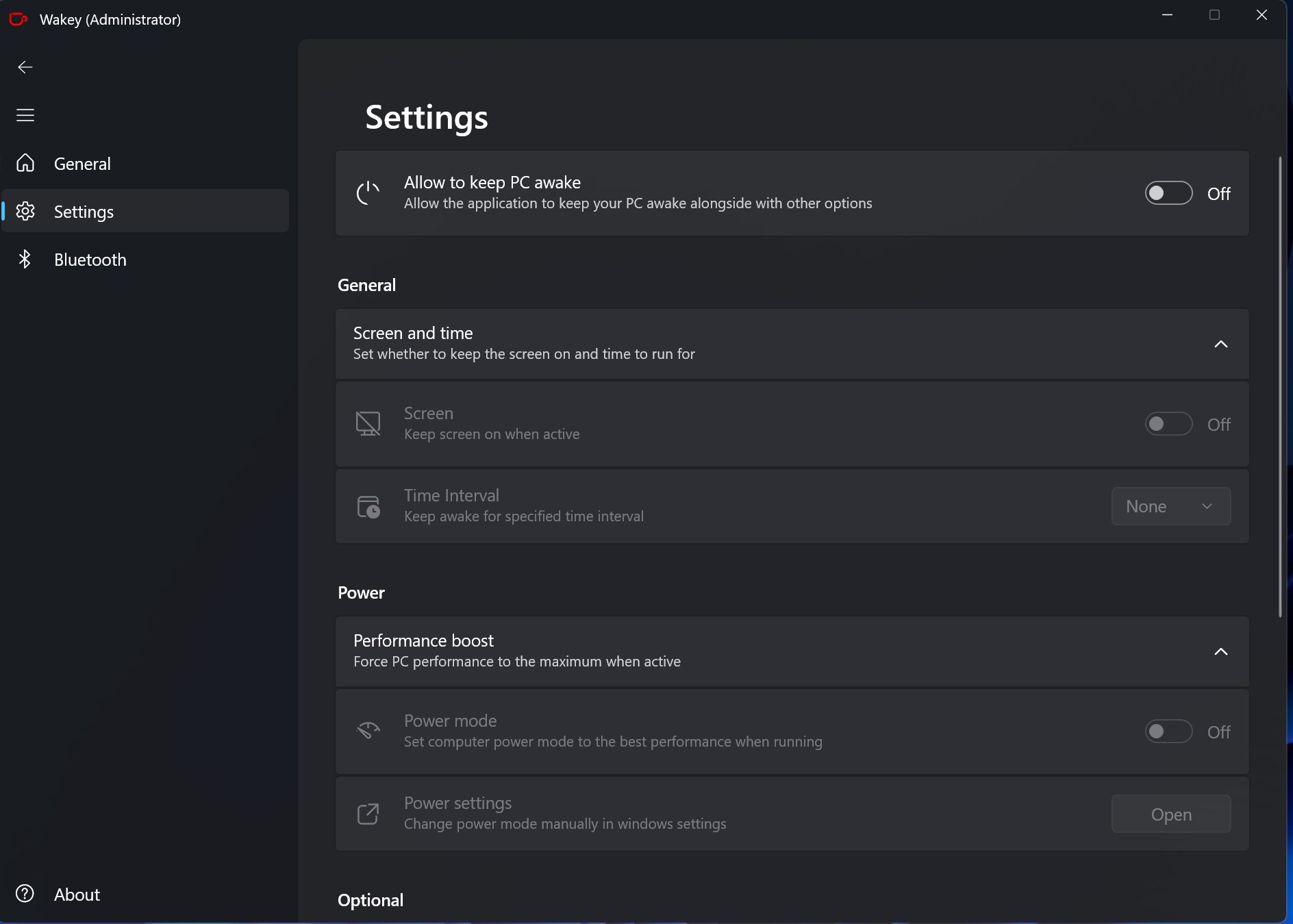The image size is (1293, 924).
Task: Open the About page
Action: click(77, 895)
